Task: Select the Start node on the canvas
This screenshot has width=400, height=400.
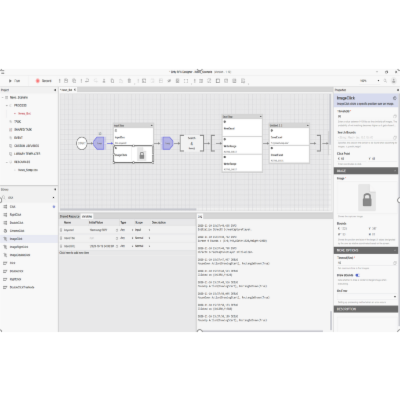Action: [82, 143]
